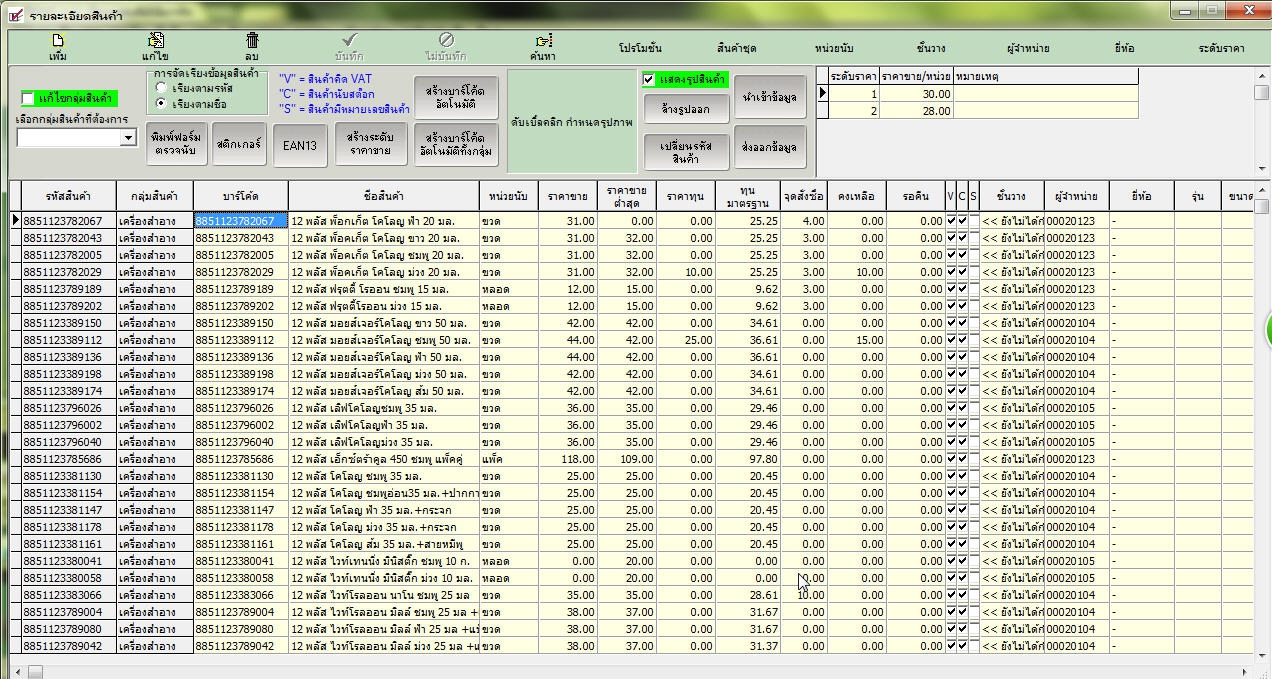Click the นำเข้าข้อมูล import button
Viewport: 1272px width, 679px height.
tap(769, 97)
